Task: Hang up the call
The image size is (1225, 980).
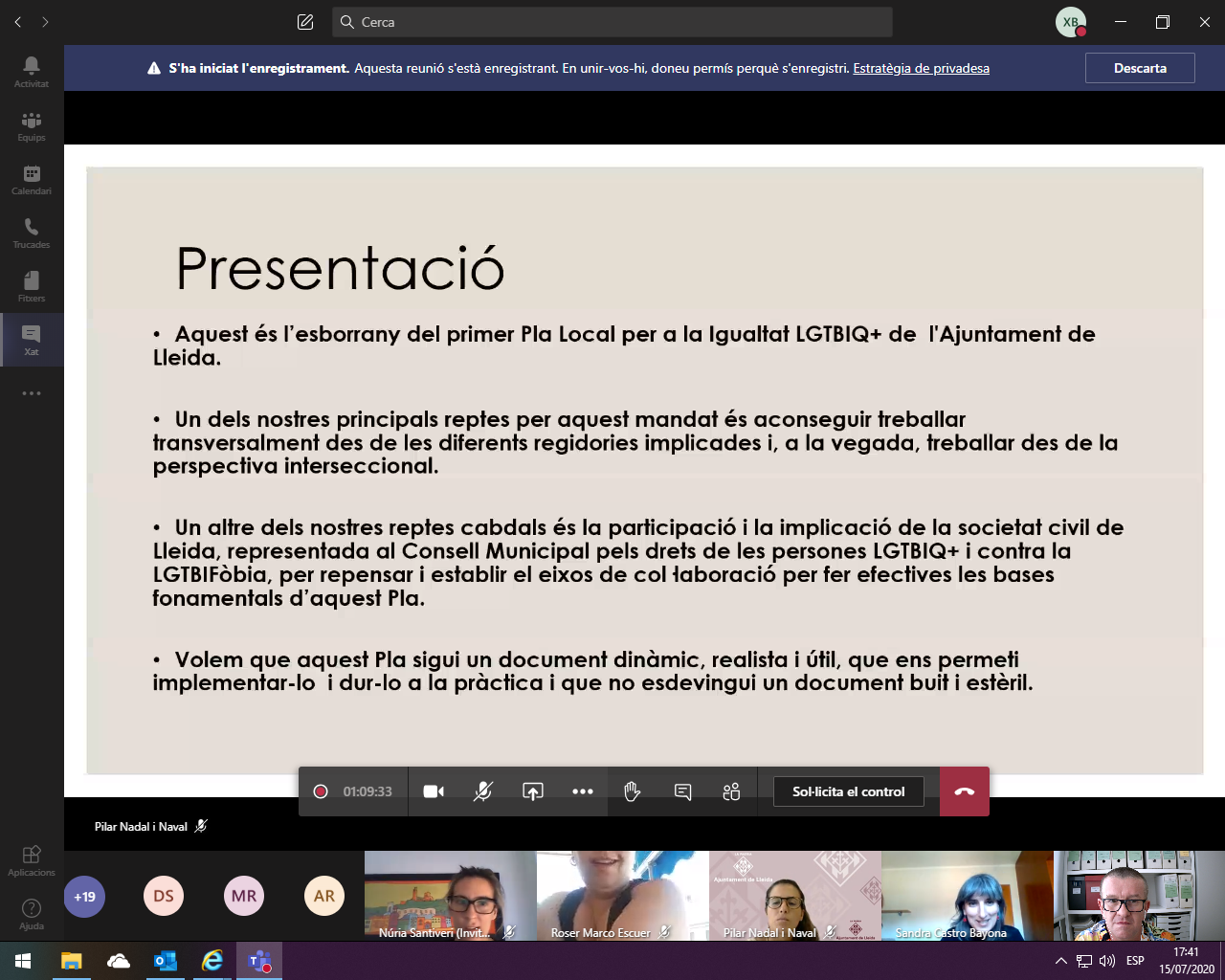Action: (x=965, y=791)
